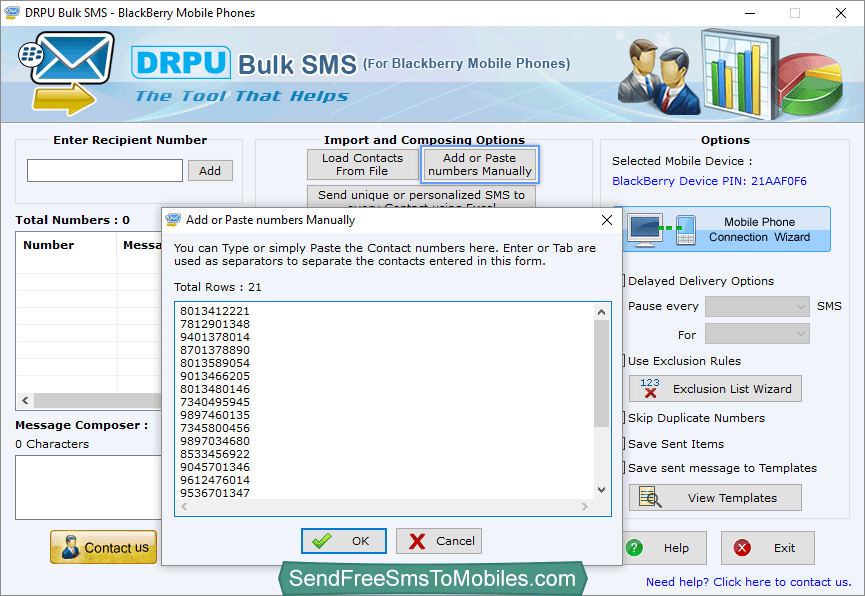Click Mobile Phone Connection Wizard computer icon
Screen dimensions: 865x596
pos(644,230)
